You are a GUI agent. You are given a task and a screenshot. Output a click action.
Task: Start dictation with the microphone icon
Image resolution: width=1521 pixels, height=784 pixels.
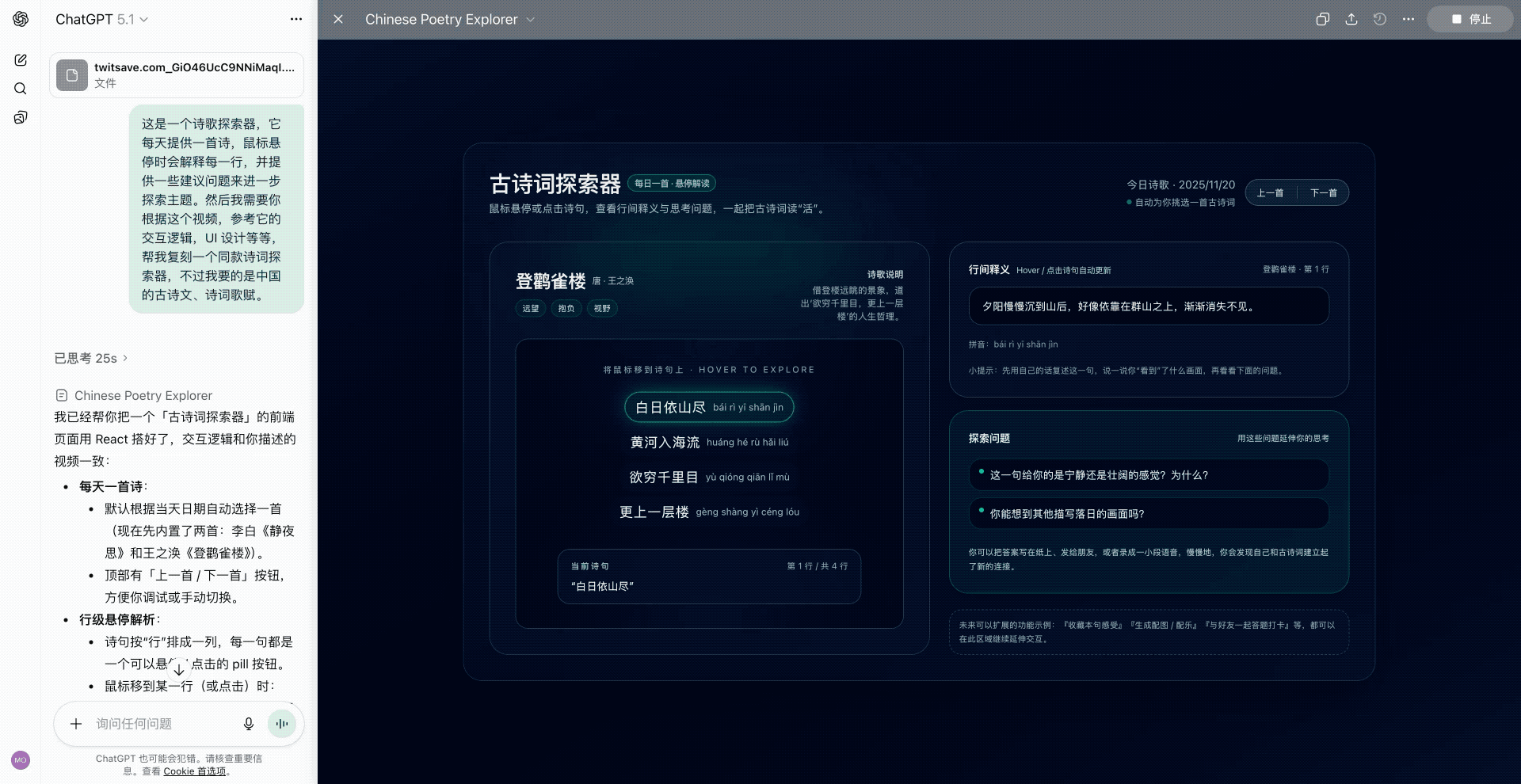click(249, 723)
